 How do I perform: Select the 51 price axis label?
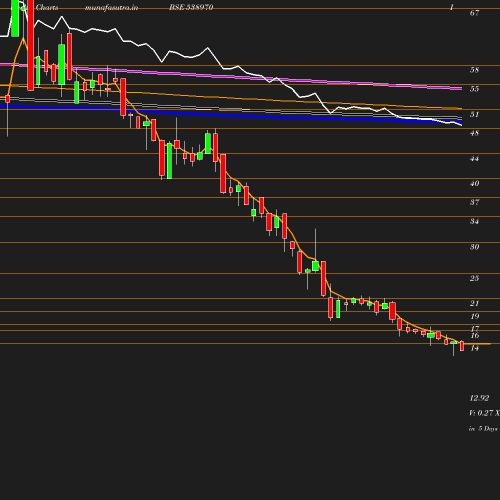click(474, 114)
